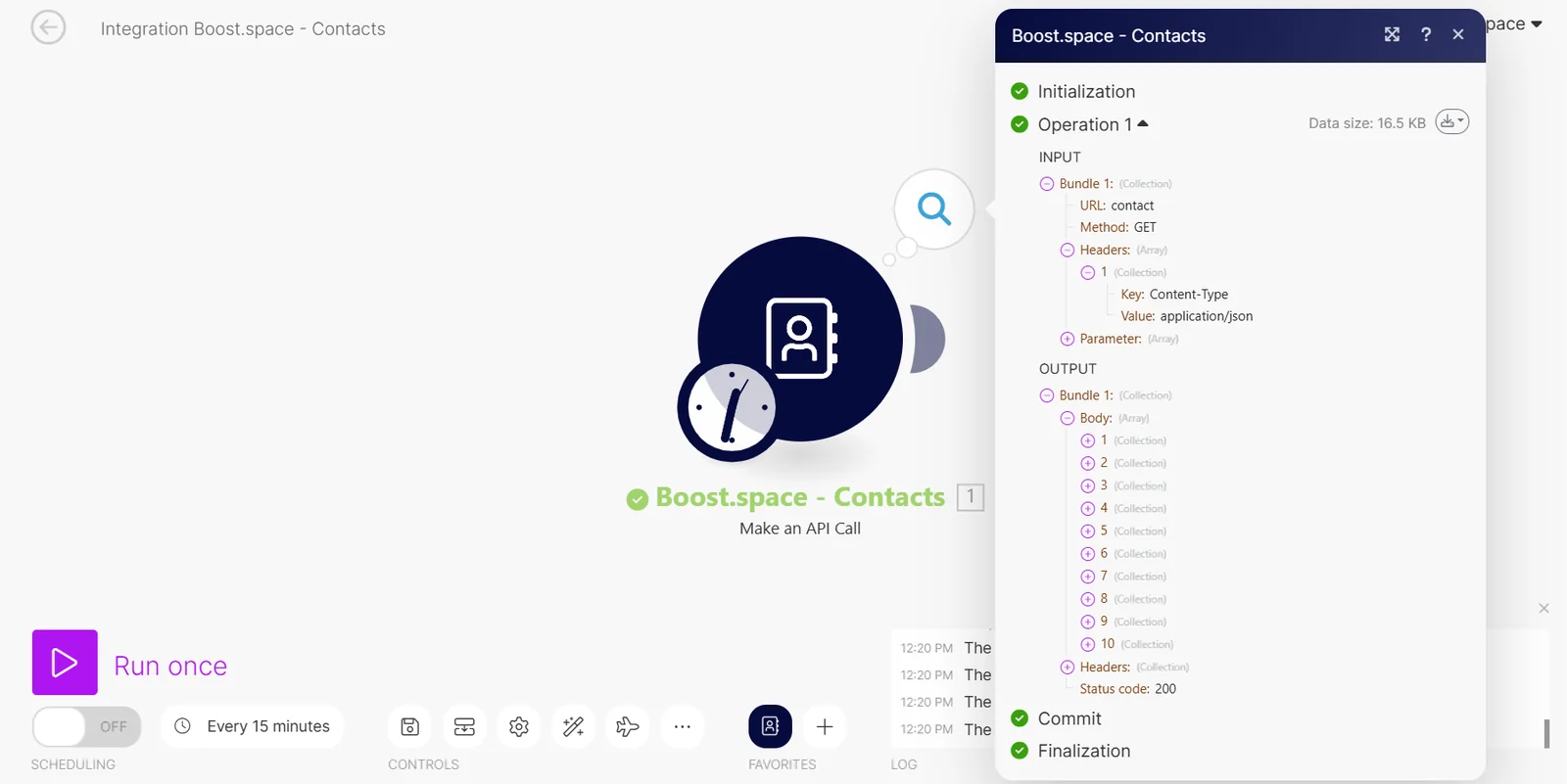Open the download output bundles dropdown

(x=1452, y=122)
